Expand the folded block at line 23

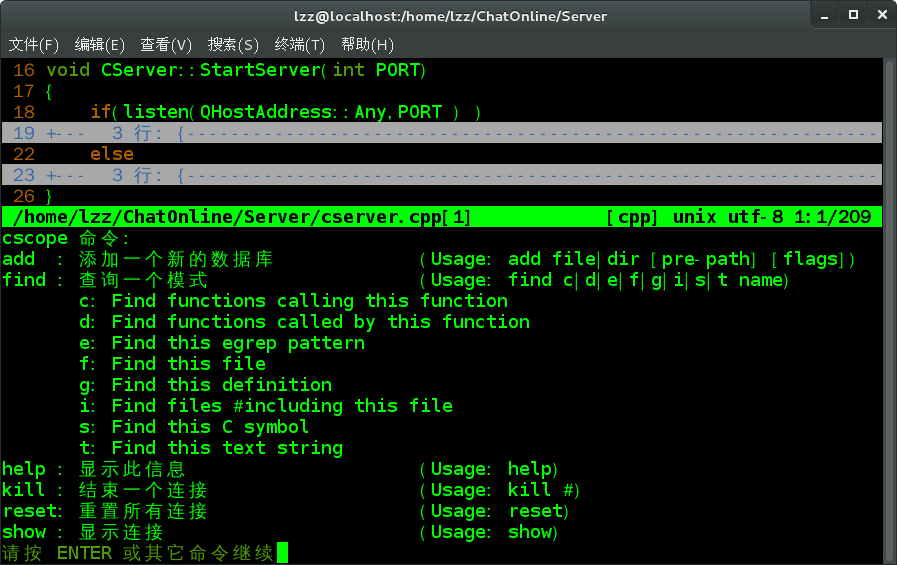coord(442,175)
